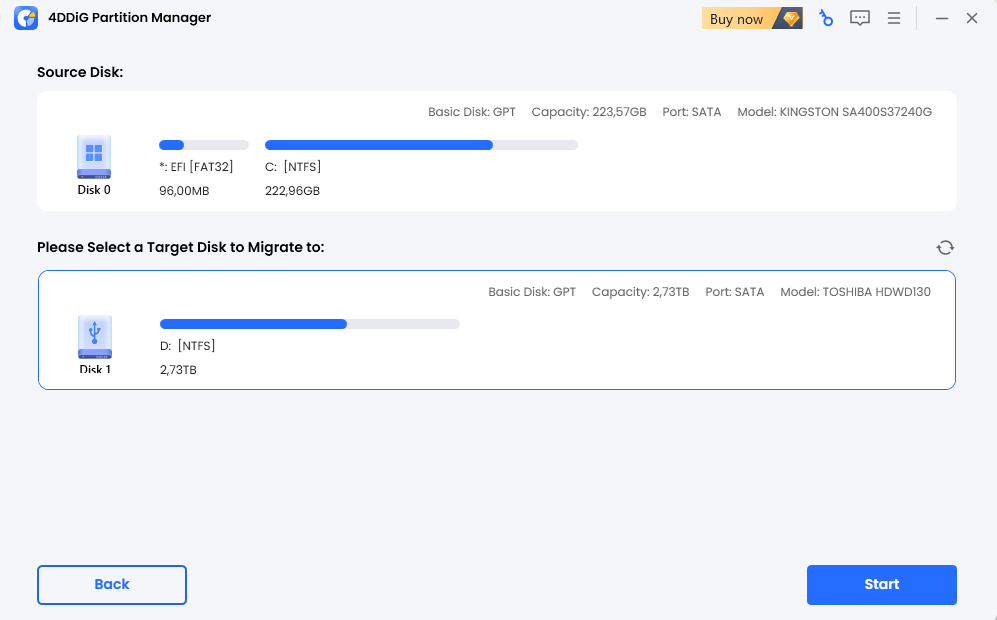The height and width of the screenshot is (620, 997).
Task: Click source 'Basic Disk: GPT' text
Action: click(472, 112)
